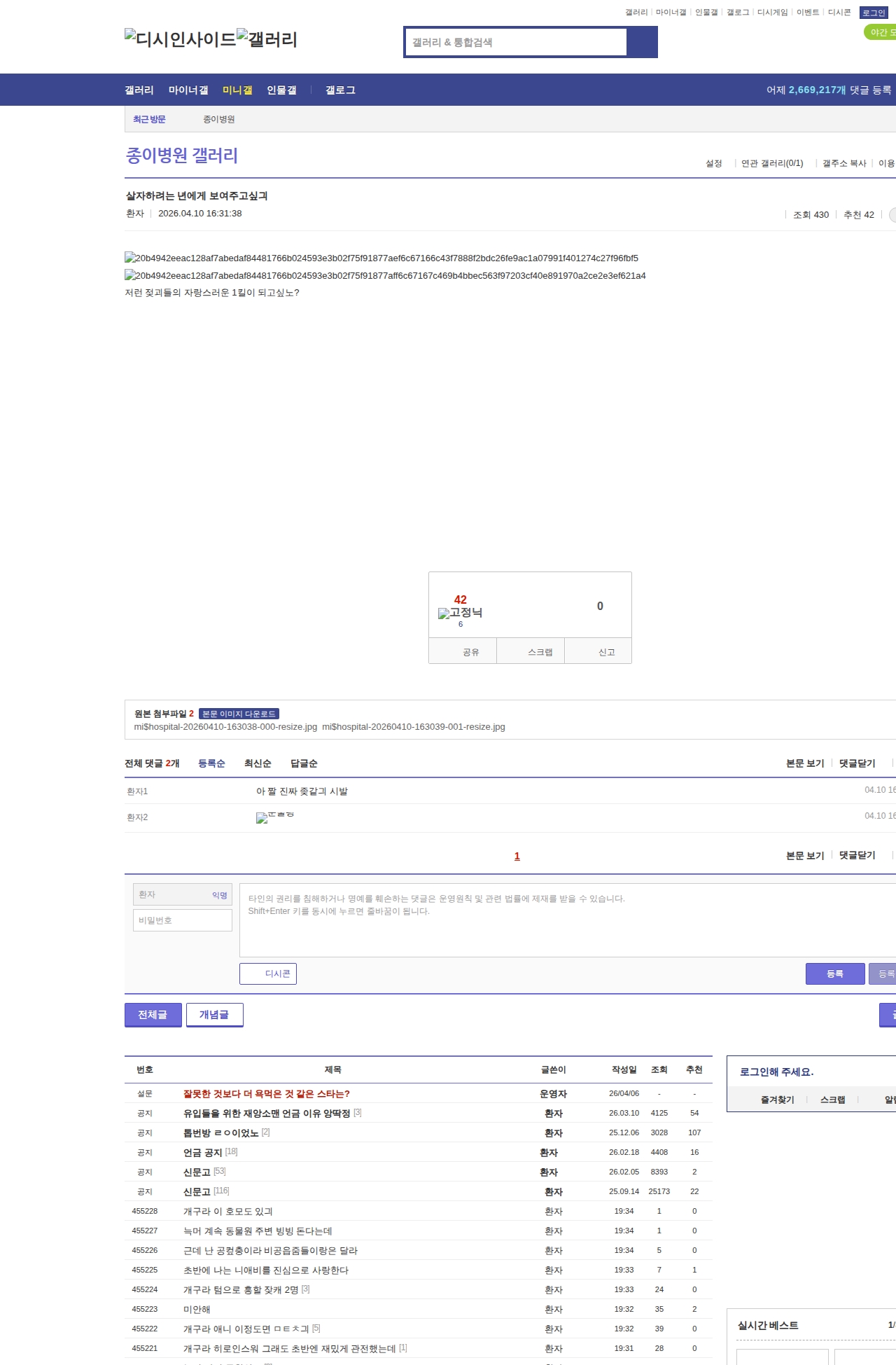
Task: Toggle the green 야간 모드 switch
Action: (x=881, y=32)
